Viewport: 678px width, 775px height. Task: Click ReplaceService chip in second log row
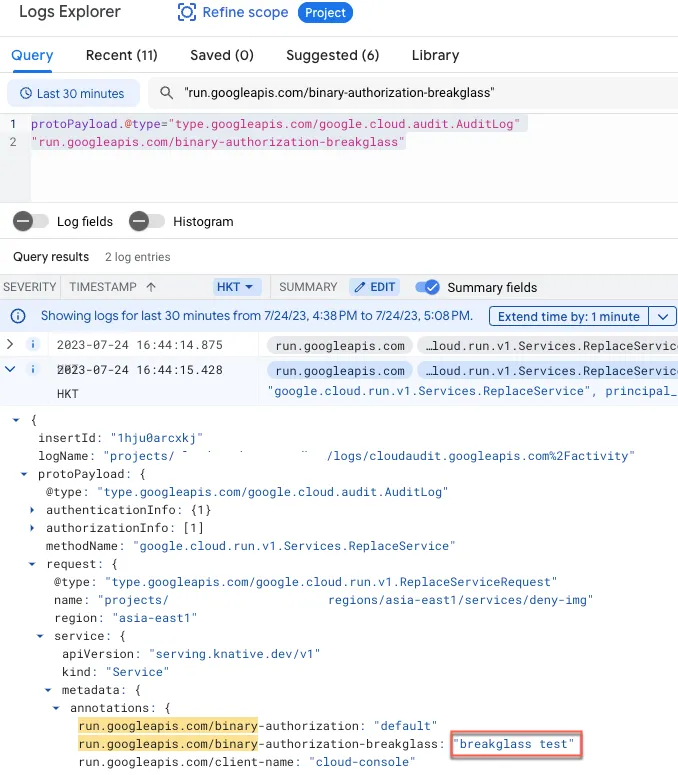(x=548, y=371)
